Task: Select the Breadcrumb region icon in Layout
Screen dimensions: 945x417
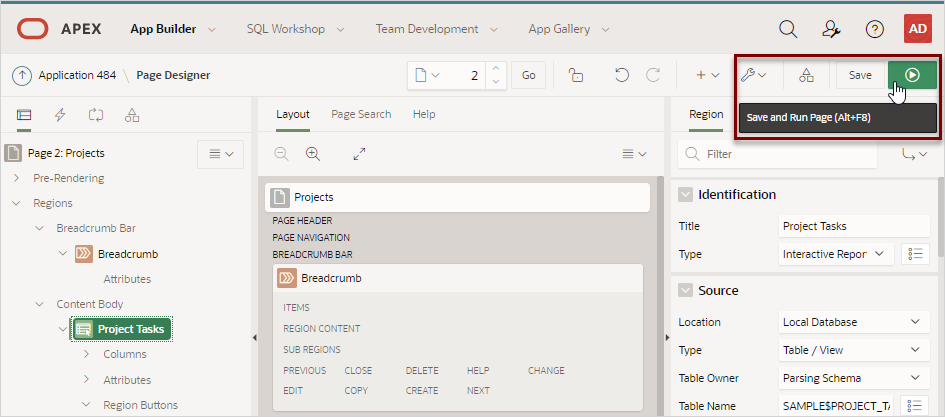Action: coord(287,278)
